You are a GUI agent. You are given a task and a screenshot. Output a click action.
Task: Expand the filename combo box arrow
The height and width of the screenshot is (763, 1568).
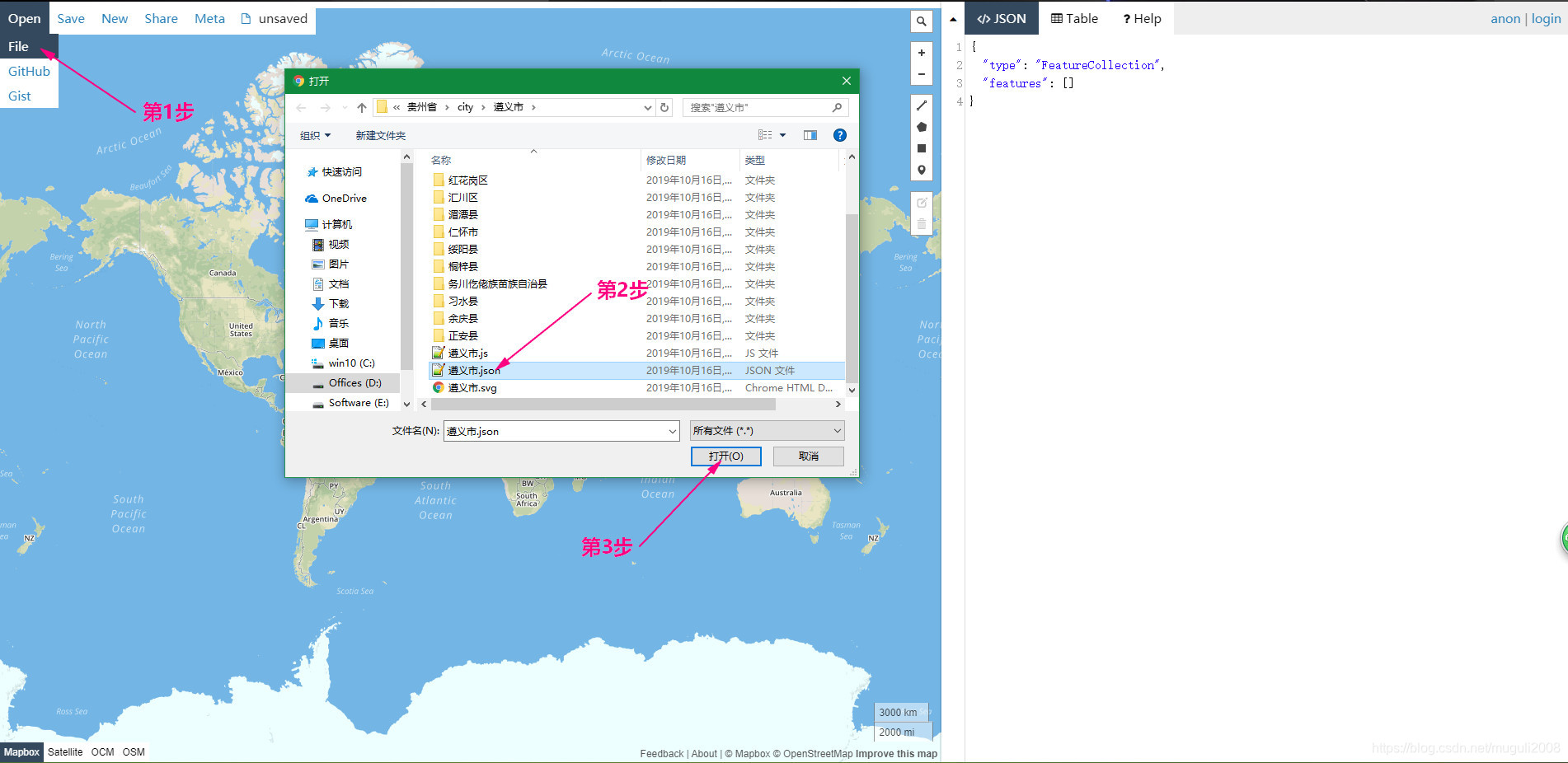[x=673, y=431]
